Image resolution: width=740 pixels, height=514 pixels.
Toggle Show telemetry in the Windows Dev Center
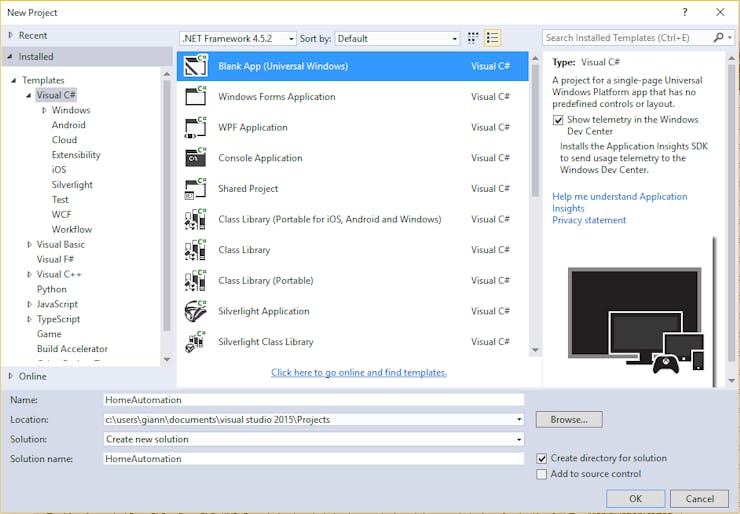[558, 120]
